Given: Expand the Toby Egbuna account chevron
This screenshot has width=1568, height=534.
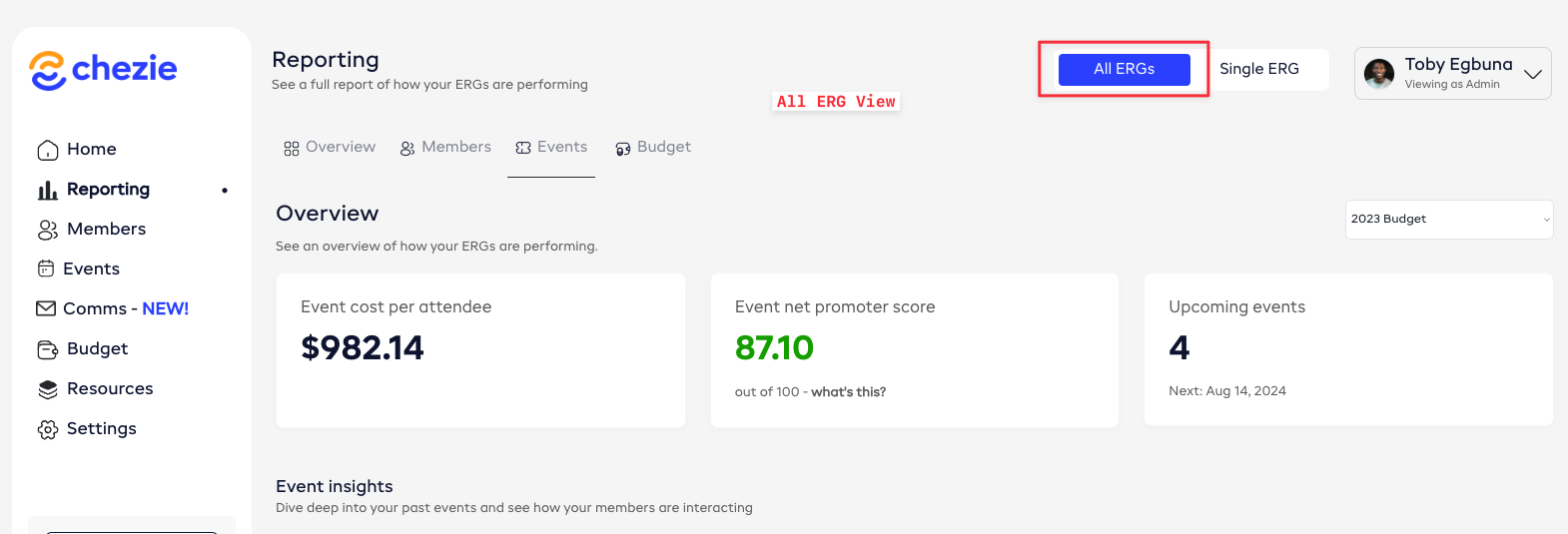Looking at the screenshot, I should point(1533,74).
